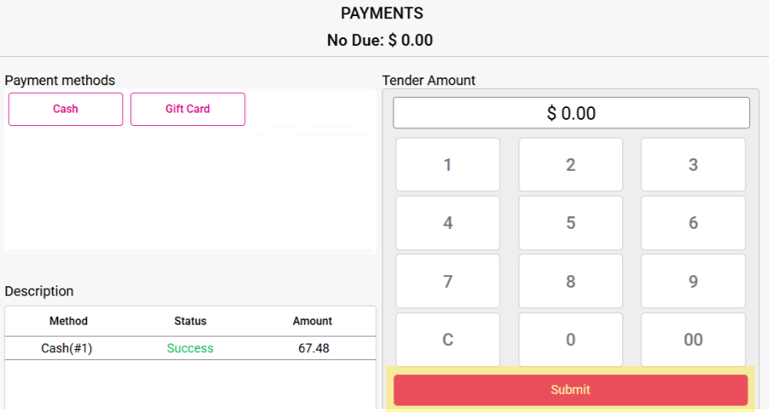Tap keypad digit 2

570,165
